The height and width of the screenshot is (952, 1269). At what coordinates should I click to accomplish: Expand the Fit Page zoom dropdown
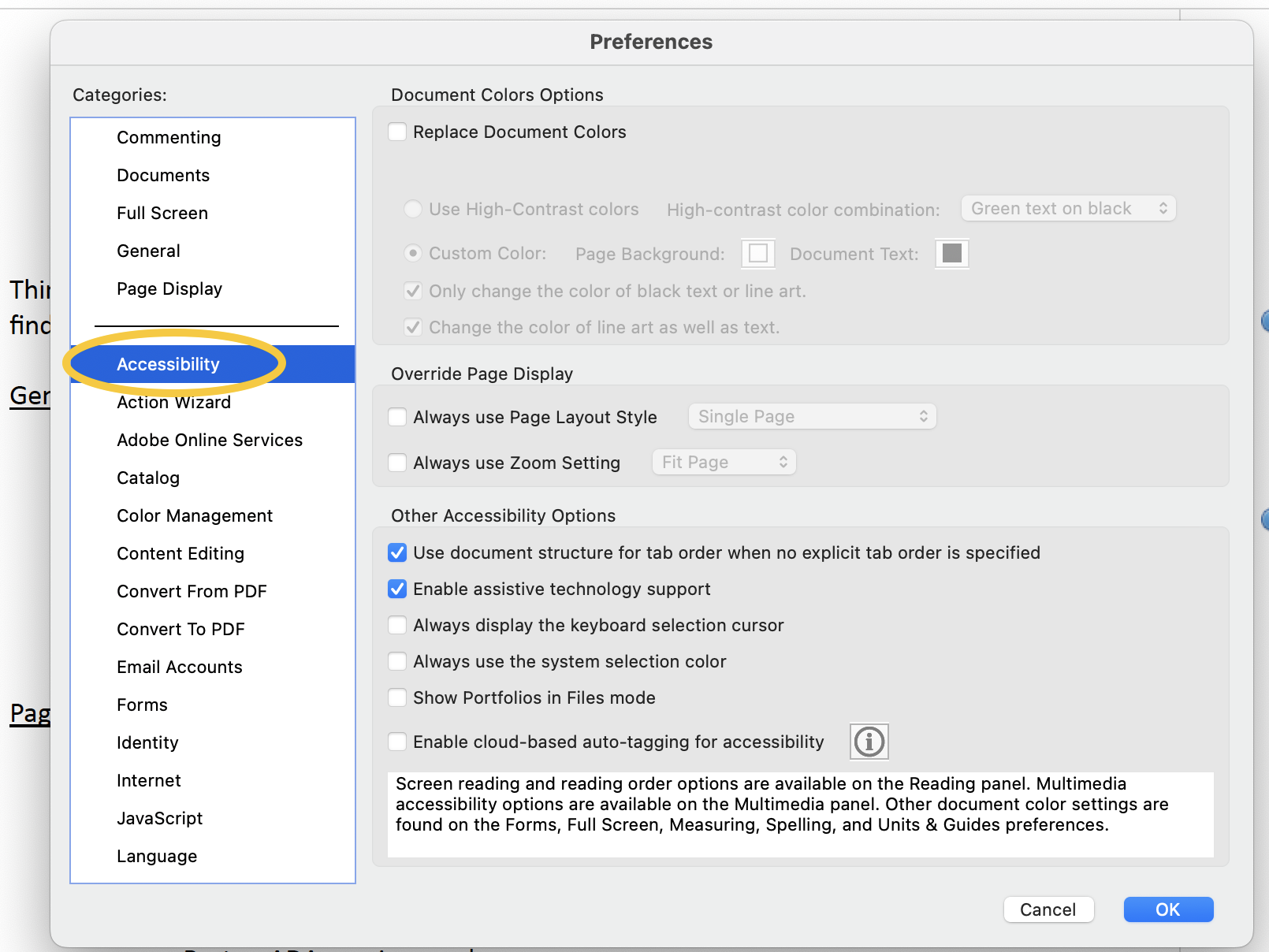coord(724,462)
